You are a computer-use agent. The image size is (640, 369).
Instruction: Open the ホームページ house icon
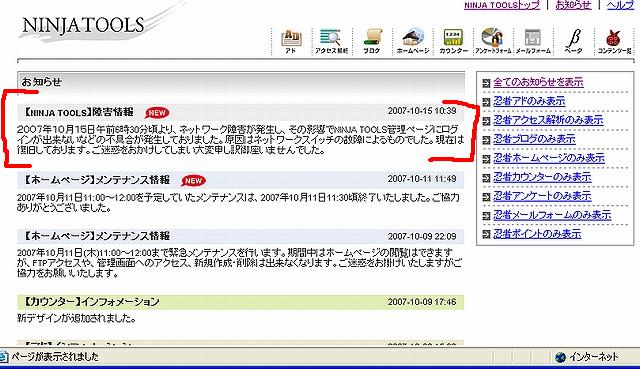click(413, 41)
